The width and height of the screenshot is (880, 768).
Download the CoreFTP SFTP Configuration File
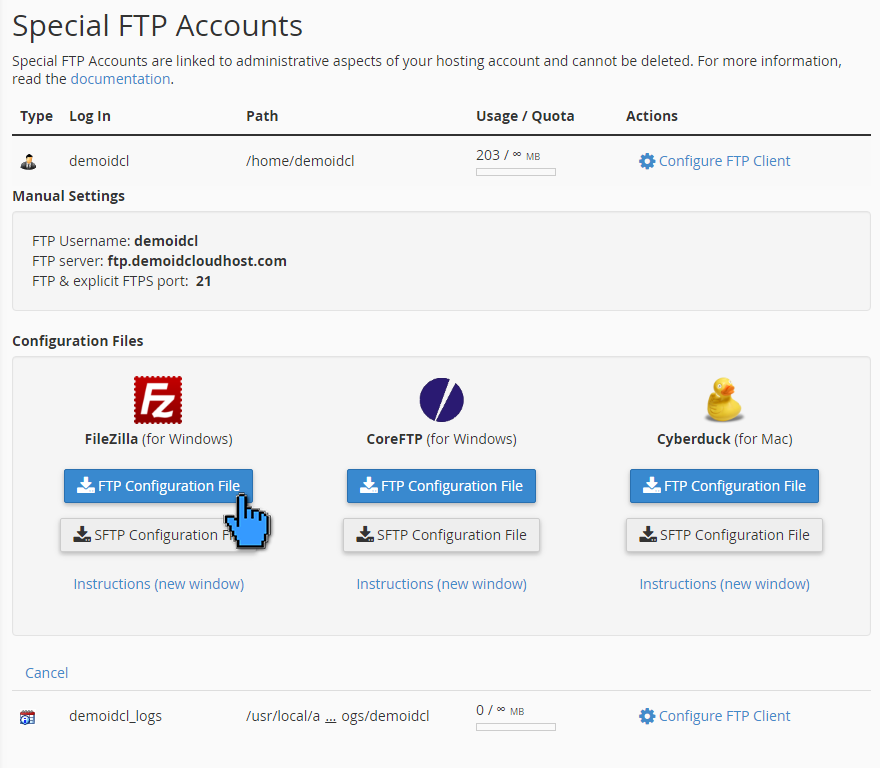pyautogui.click(x=441, y=534)
